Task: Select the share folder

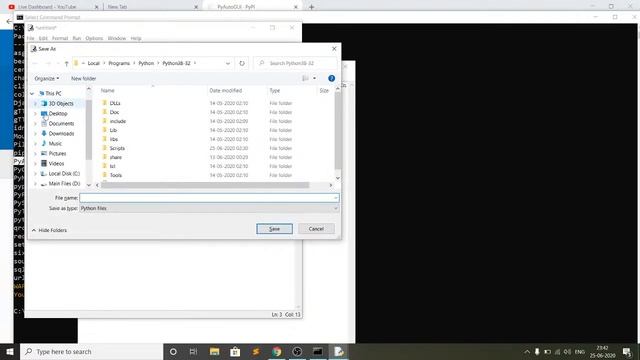Action: coord(116,157)
